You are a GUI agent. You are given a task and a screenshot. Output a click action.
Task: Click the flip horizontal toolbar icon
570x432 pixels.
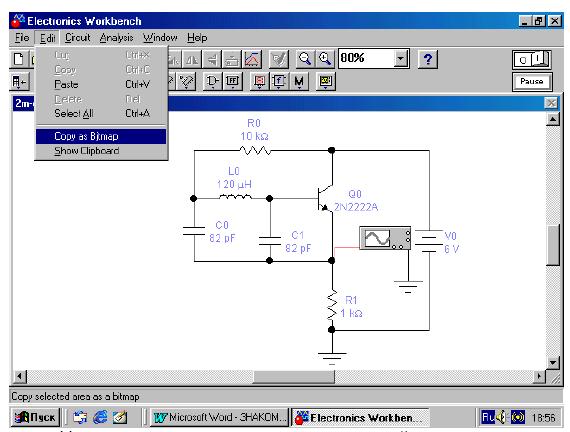point(192,59)
